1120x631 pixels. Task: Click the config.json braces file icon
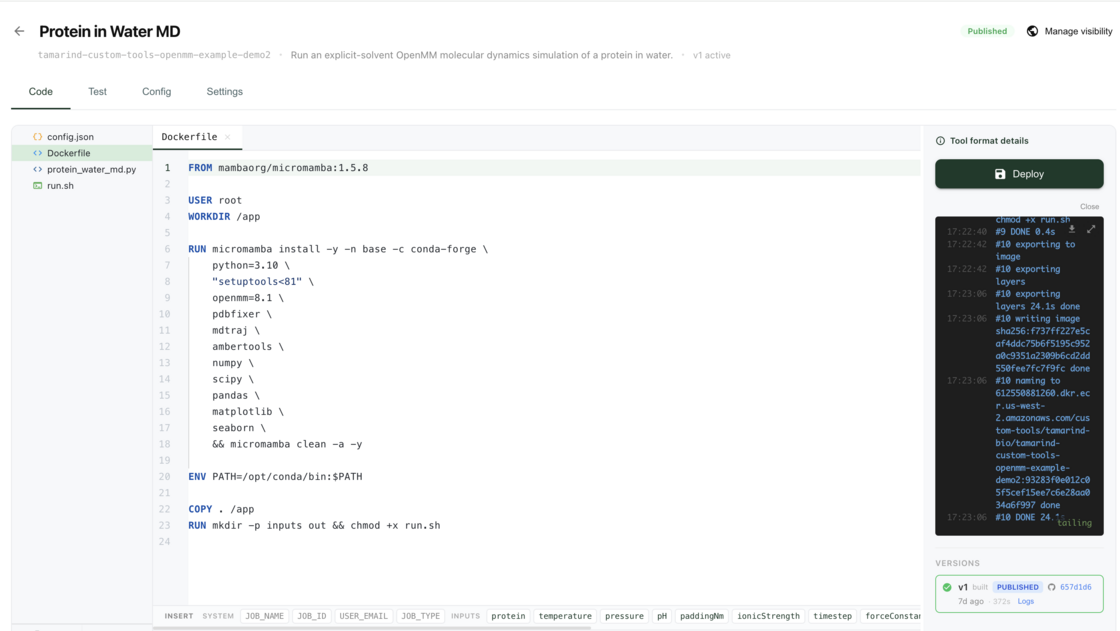(38, 136)
